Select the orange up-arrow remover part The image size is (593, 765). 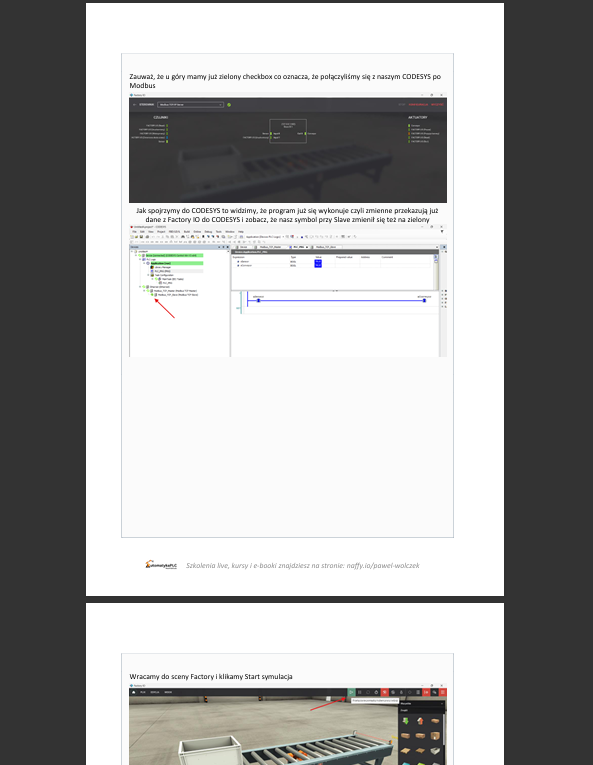coord(420,721)
